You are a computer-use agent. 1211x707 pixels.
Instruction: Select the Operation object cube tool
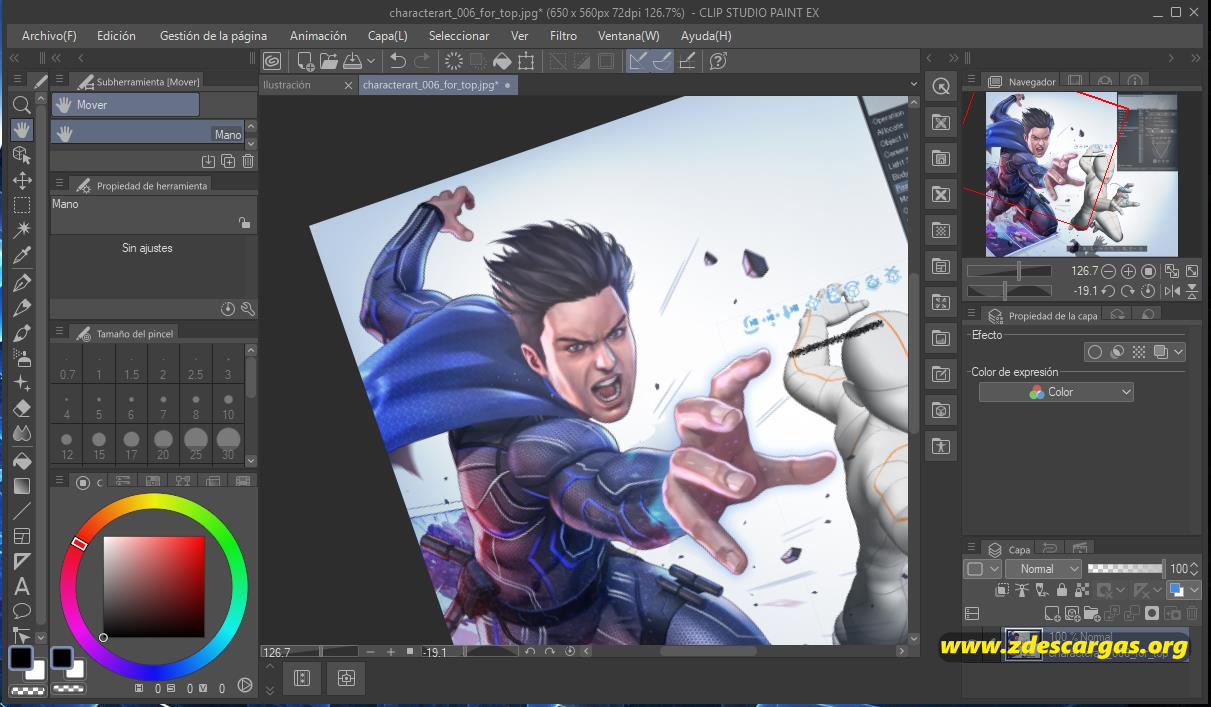(21, 155)
